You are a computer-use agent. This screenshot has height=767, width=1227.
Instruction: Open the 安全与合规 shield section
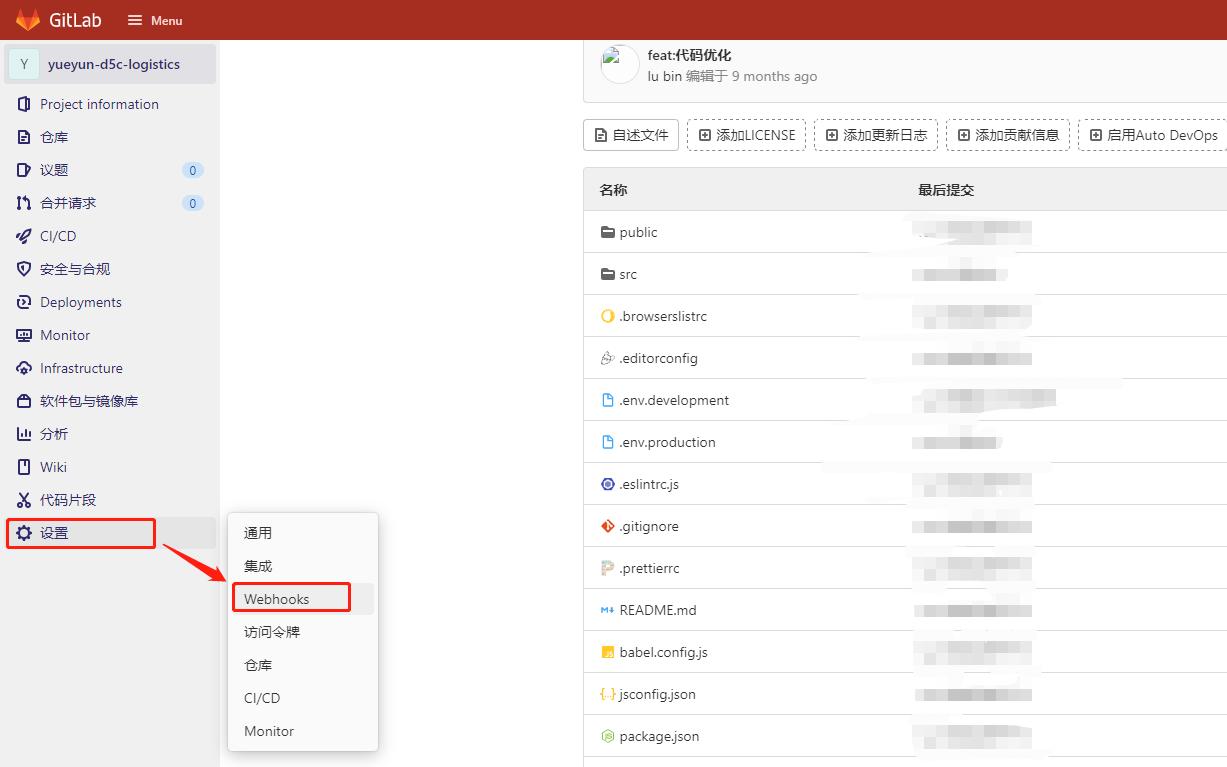coord(68,268)
